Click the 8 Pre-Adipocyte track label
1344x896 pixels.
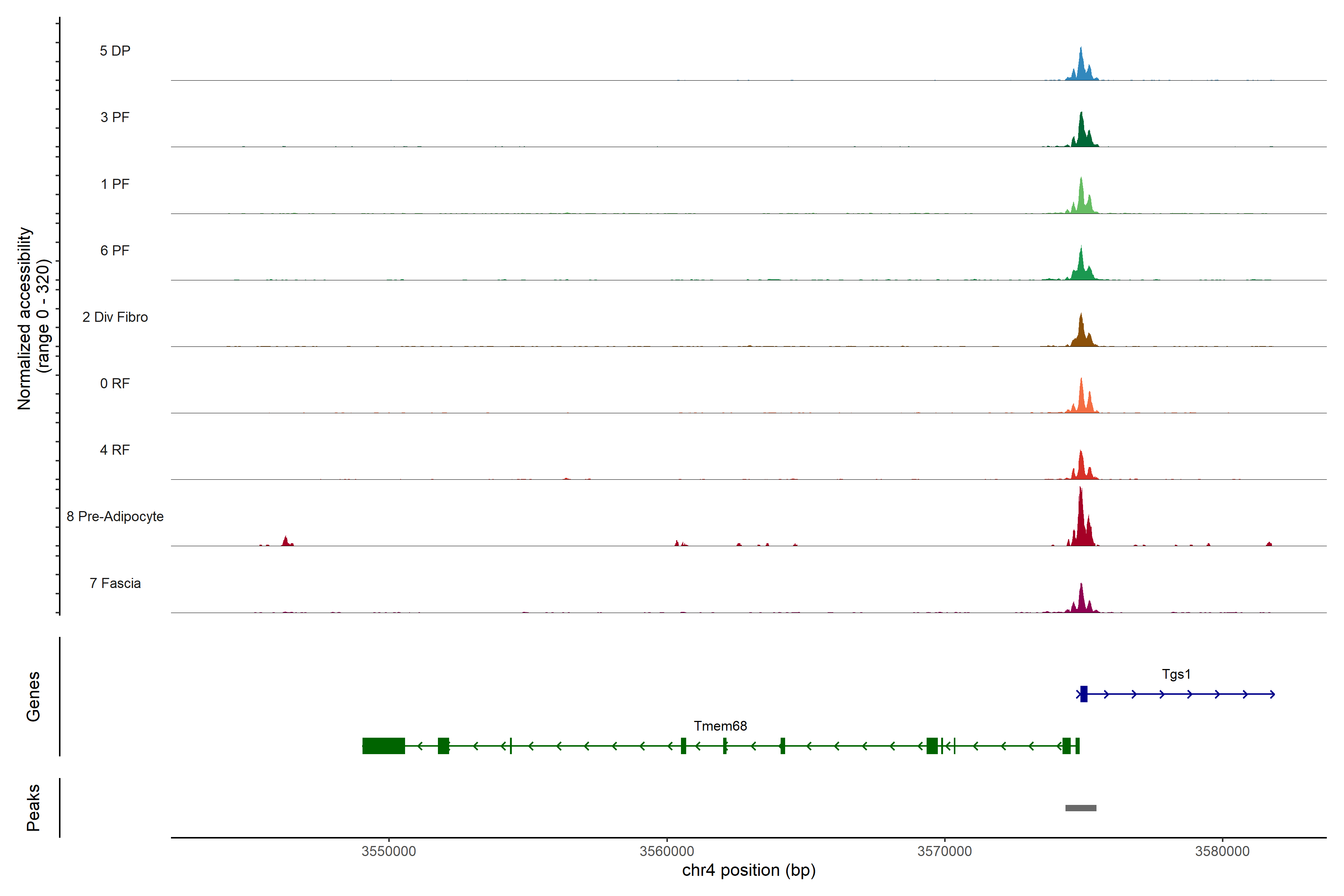[x=115, y=517]
